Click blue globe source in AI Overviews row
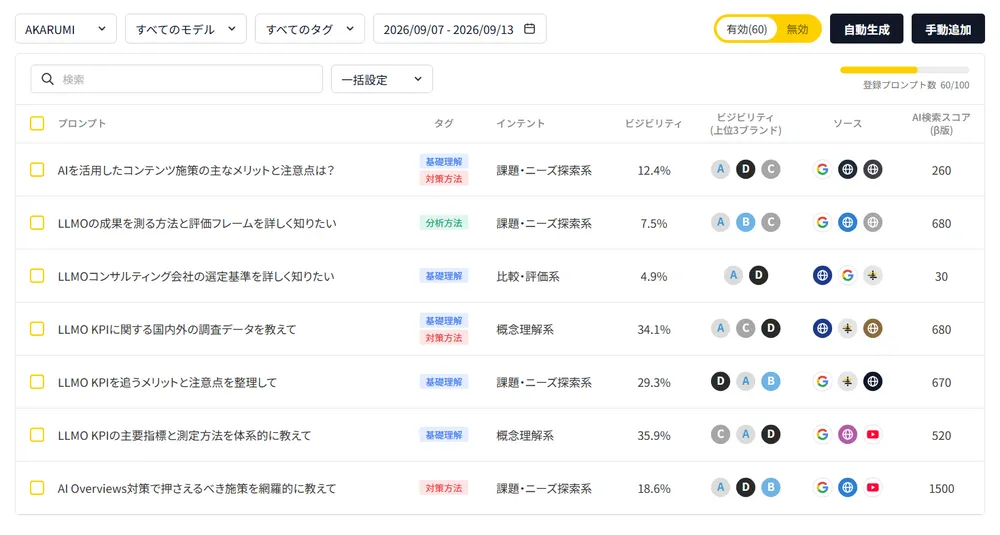 click(x=848, y=487)
